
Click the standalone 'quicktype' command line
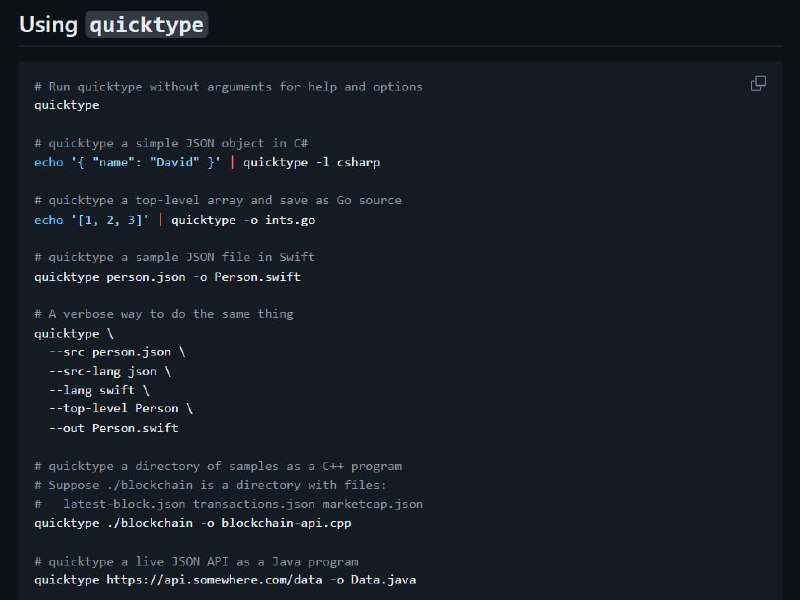(67, 105)
